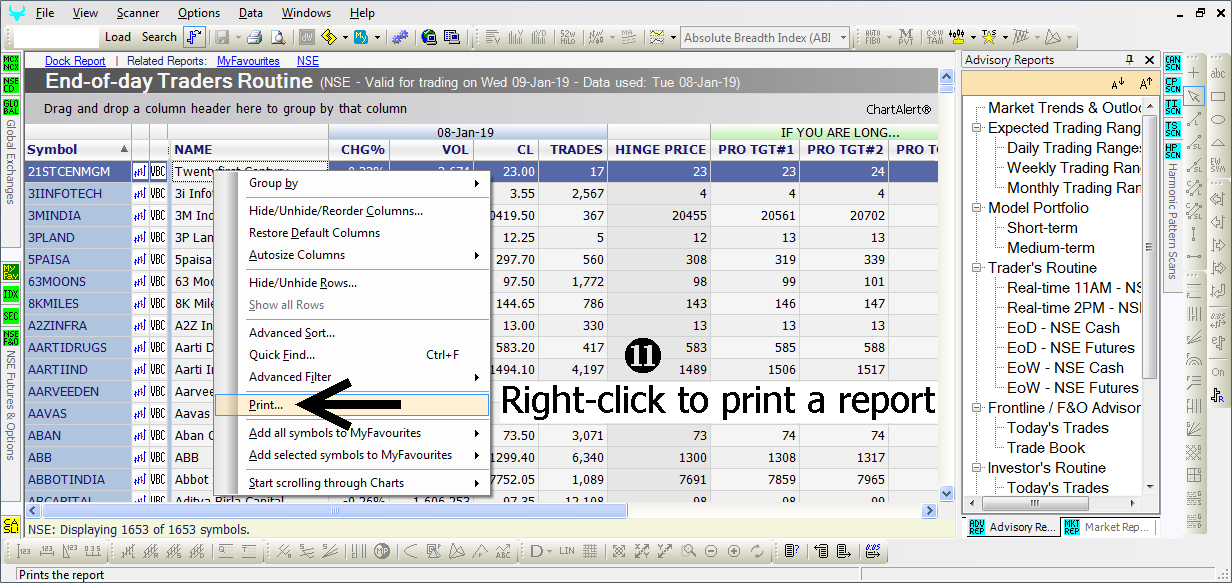This screenshot has height=583, width=1232.
Task: Click the Search button
Action: coord(159,37)
